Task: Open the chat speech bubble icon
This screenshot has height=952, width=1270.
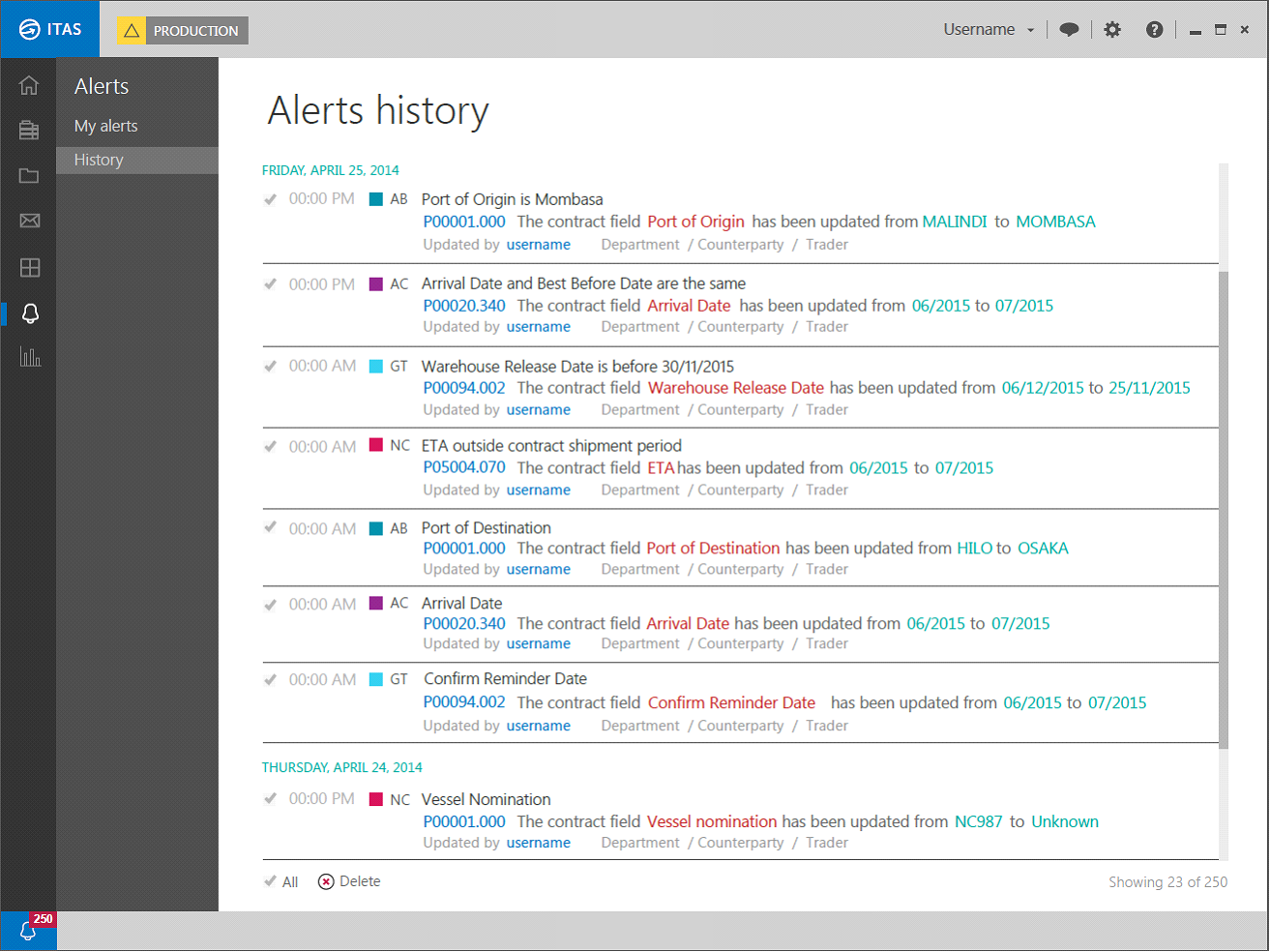Action: tap(1069, 30)
